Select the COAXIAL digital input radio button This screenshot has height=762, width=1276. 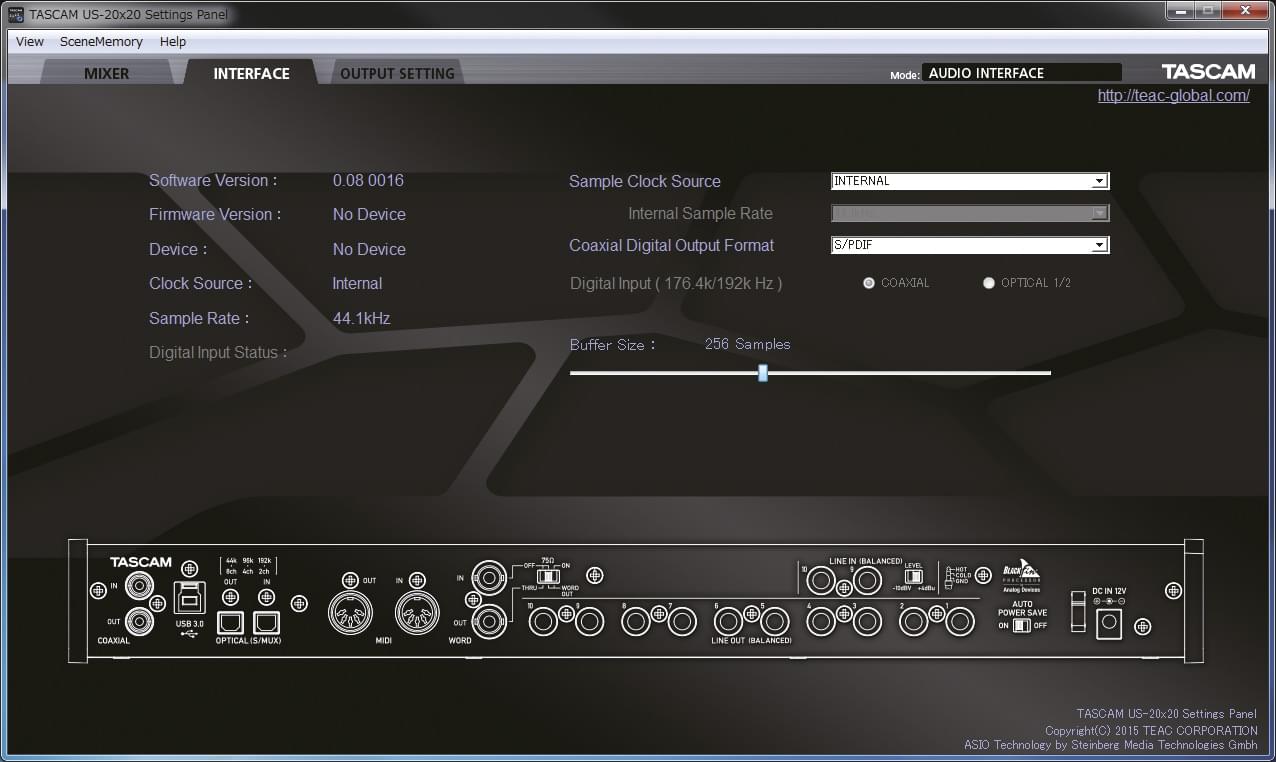click(869, 283)
